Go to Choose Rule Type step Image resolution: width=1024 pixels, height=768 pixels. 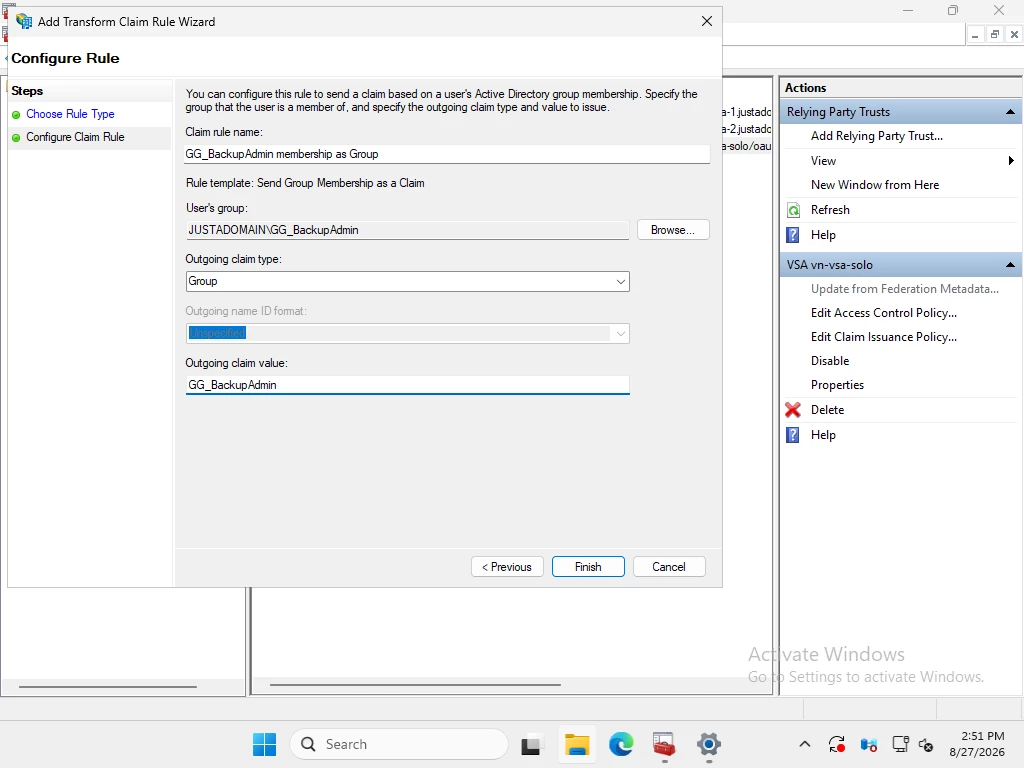click(70, 114)
